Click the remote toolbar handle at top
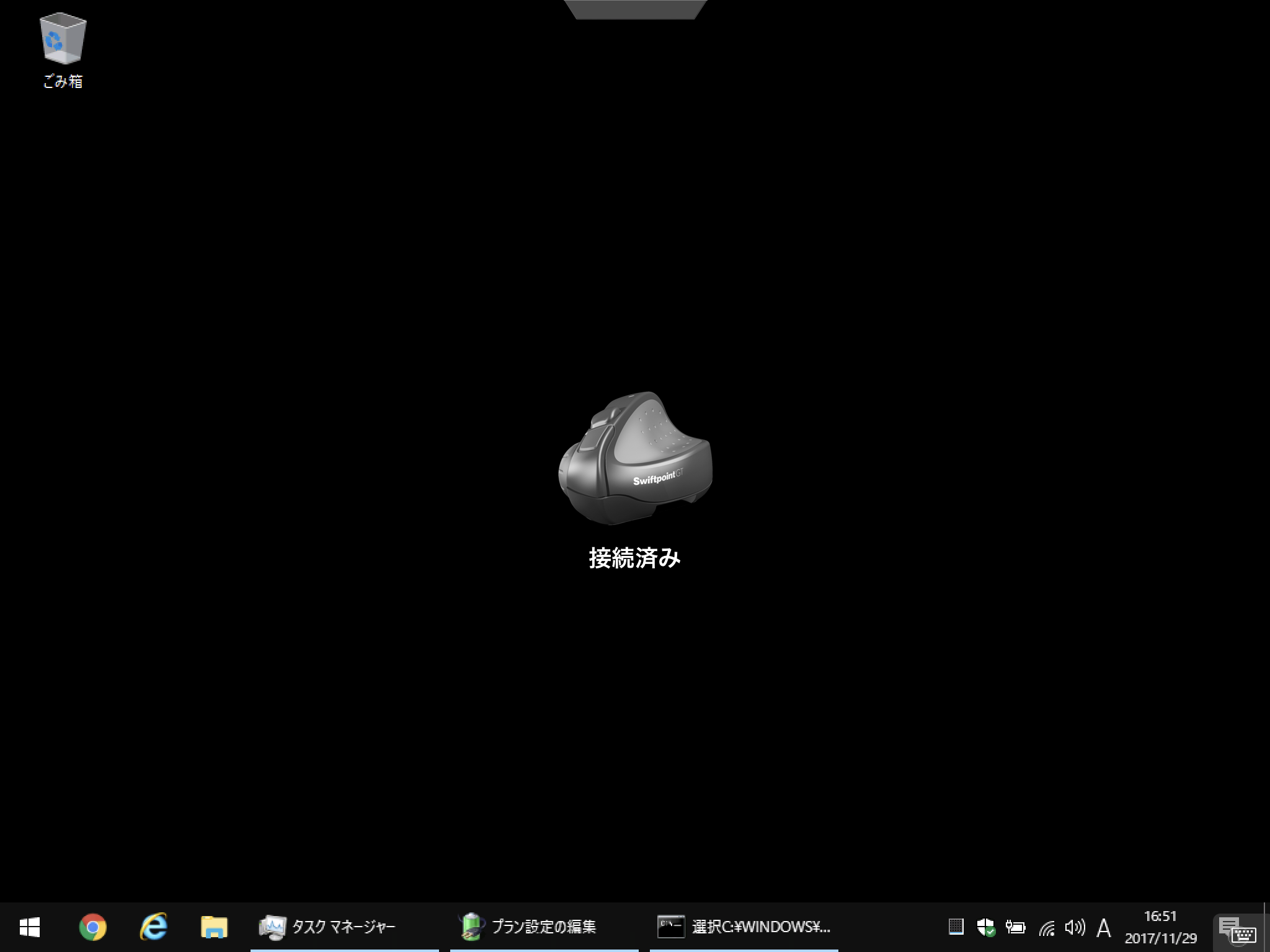Screen dimensions: 1270x952 pyautogui.click(x=635, y=9)
